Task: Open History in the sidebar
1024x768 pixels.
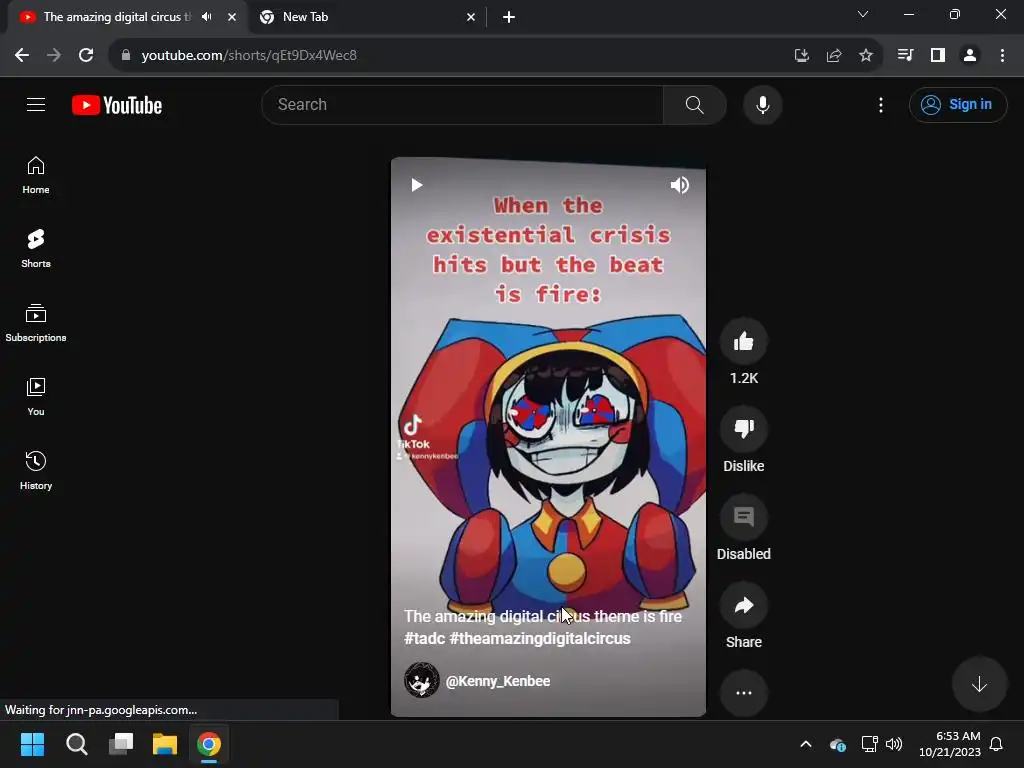Action: 36,470
